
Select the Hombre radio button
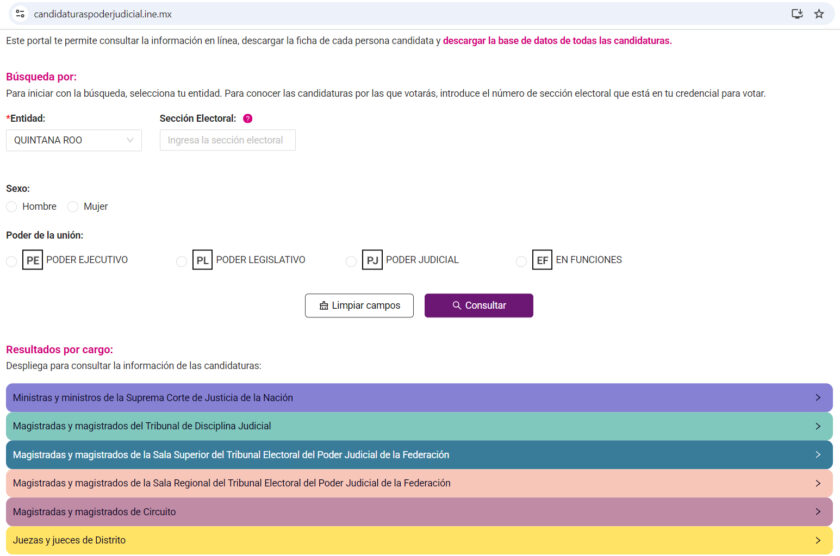tap(11, 207)
